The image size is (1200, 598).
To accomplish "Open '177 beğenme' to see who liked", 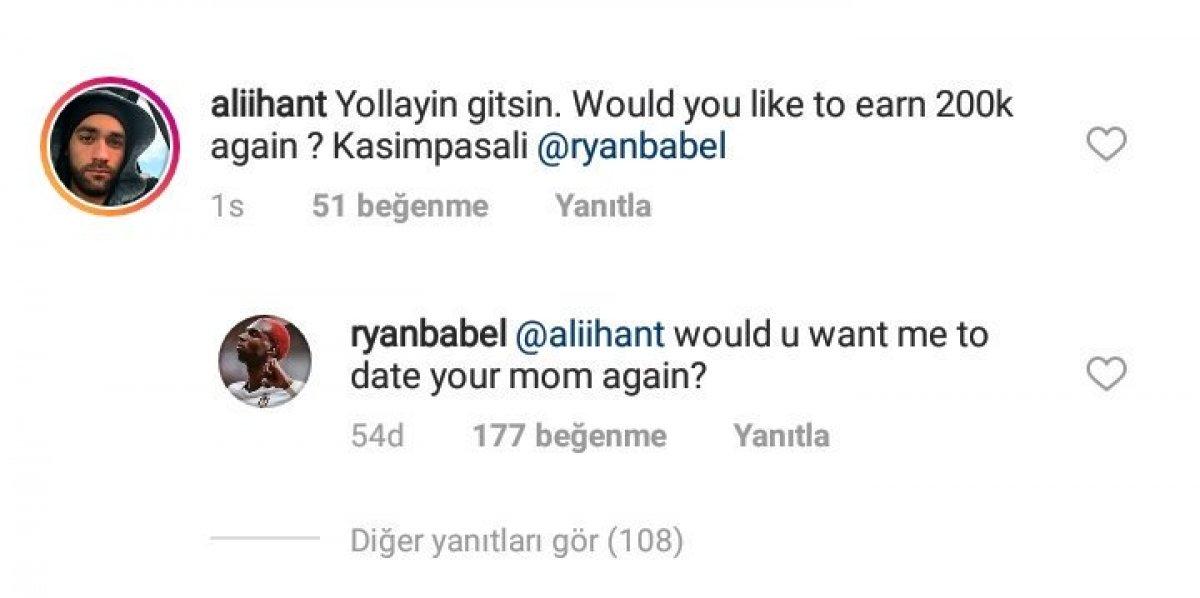I will pos(566,436).
